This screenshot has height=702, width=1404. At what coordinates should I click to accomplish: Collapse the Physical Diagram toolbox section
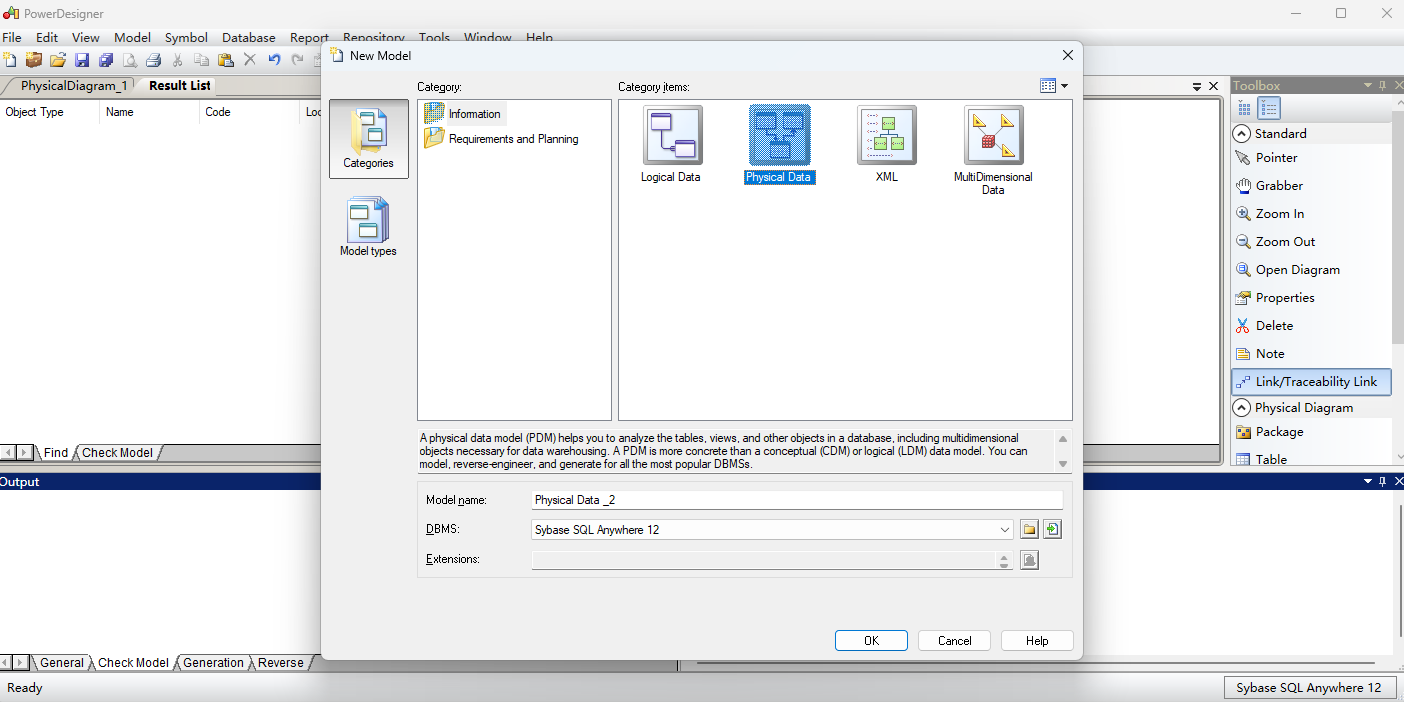[x=1242, y=408]
